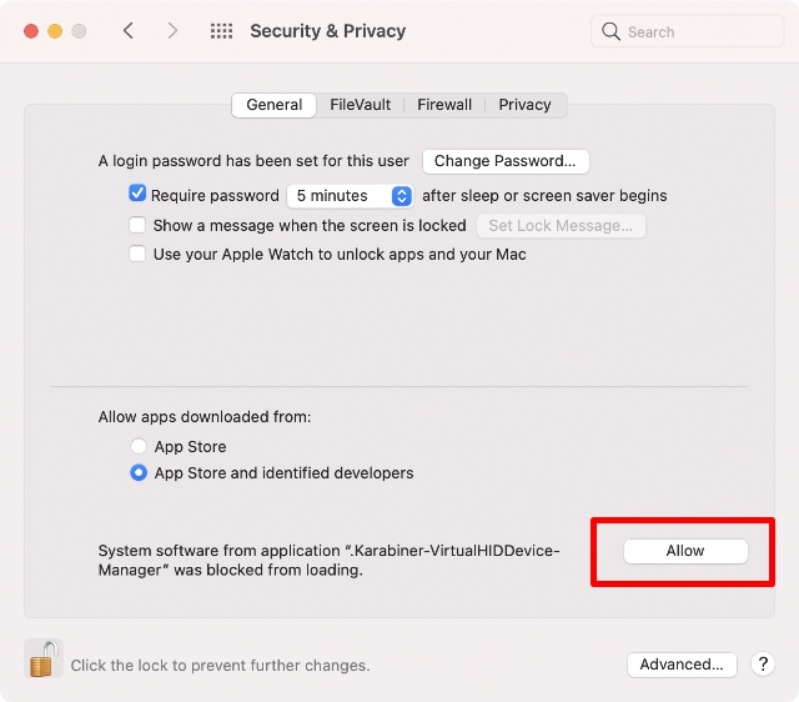Minimize the window with the yellow button
The image size is (799, 702).
pos(55,31)
